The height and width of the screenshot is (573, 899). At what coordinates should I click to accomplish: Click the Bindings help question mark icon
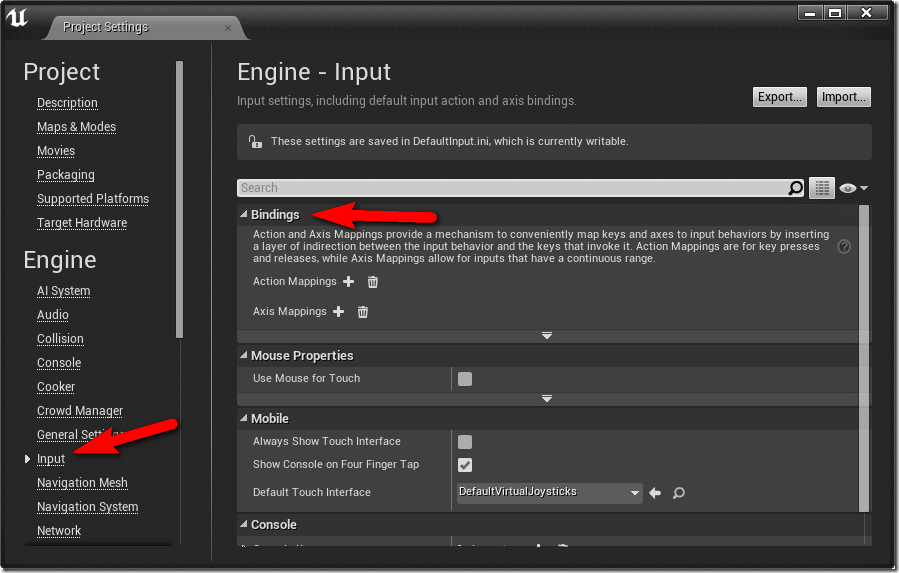click(844, 247)
